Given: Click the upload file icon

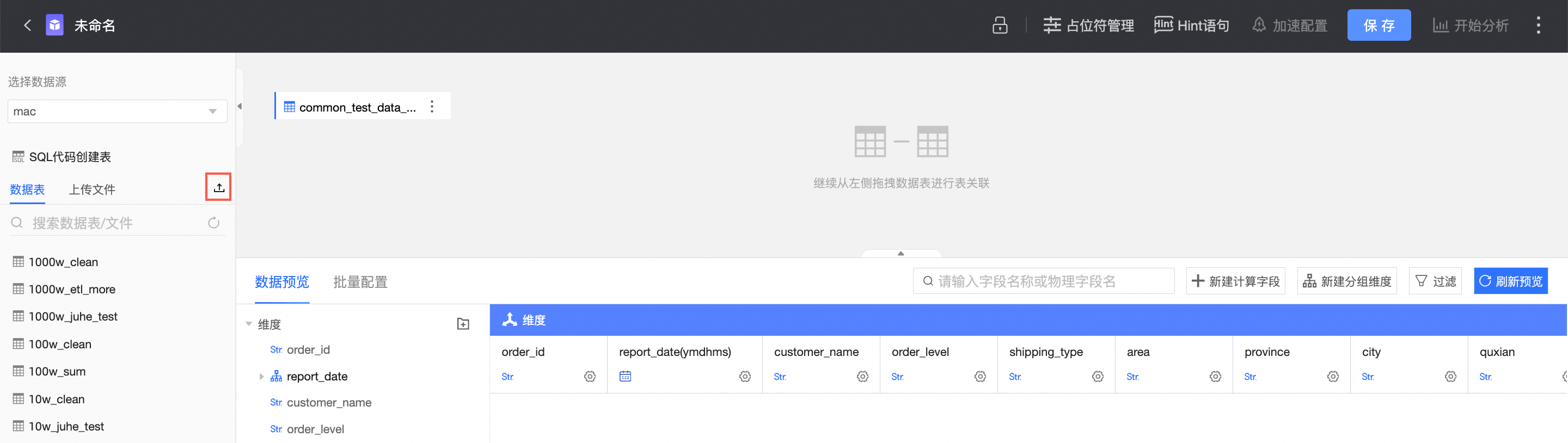Looking at the screenshot, I should [218, 187].
